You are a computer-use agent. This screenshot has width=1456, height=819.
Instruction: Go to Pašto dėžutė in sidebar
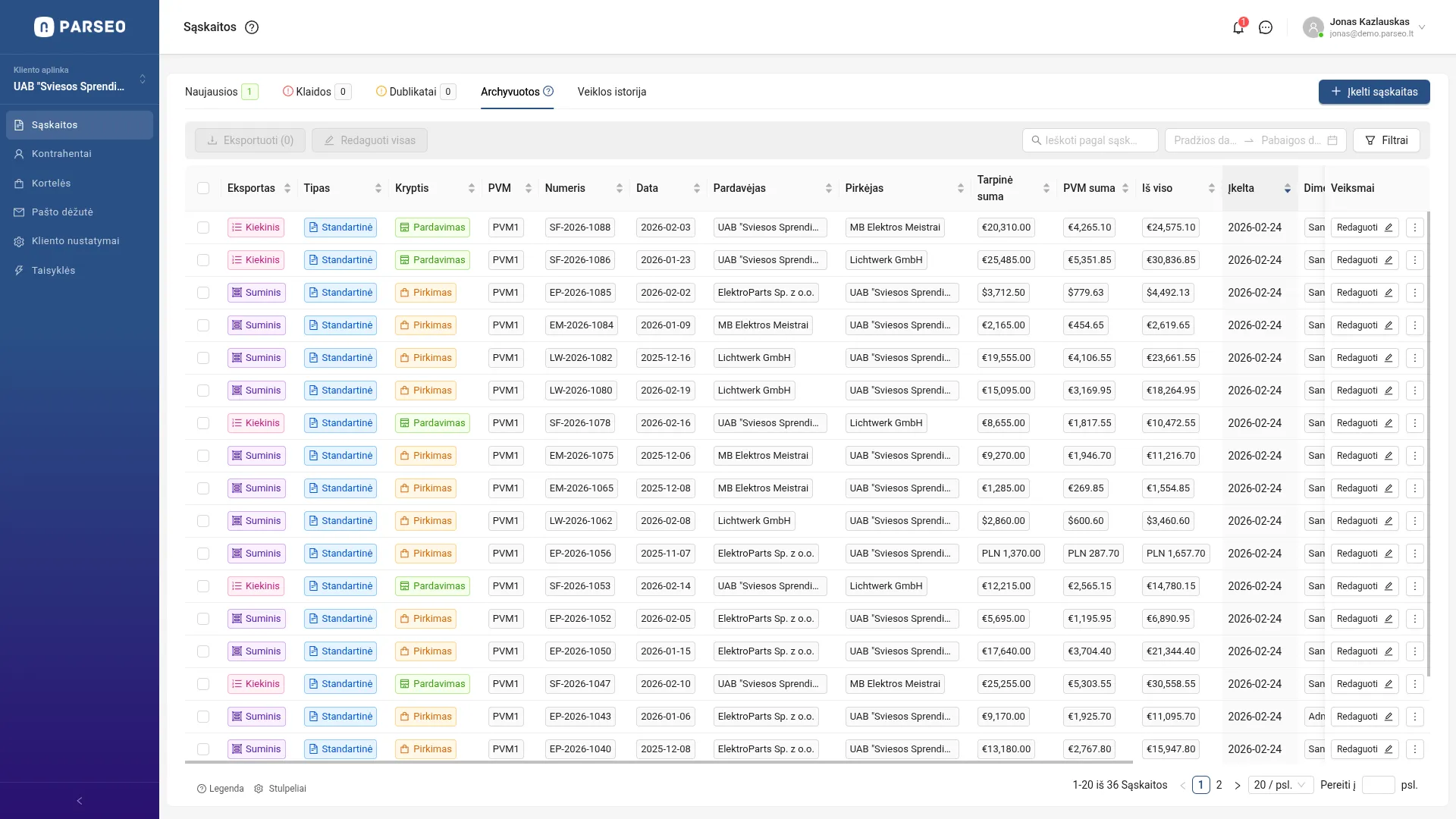point(62,212)
